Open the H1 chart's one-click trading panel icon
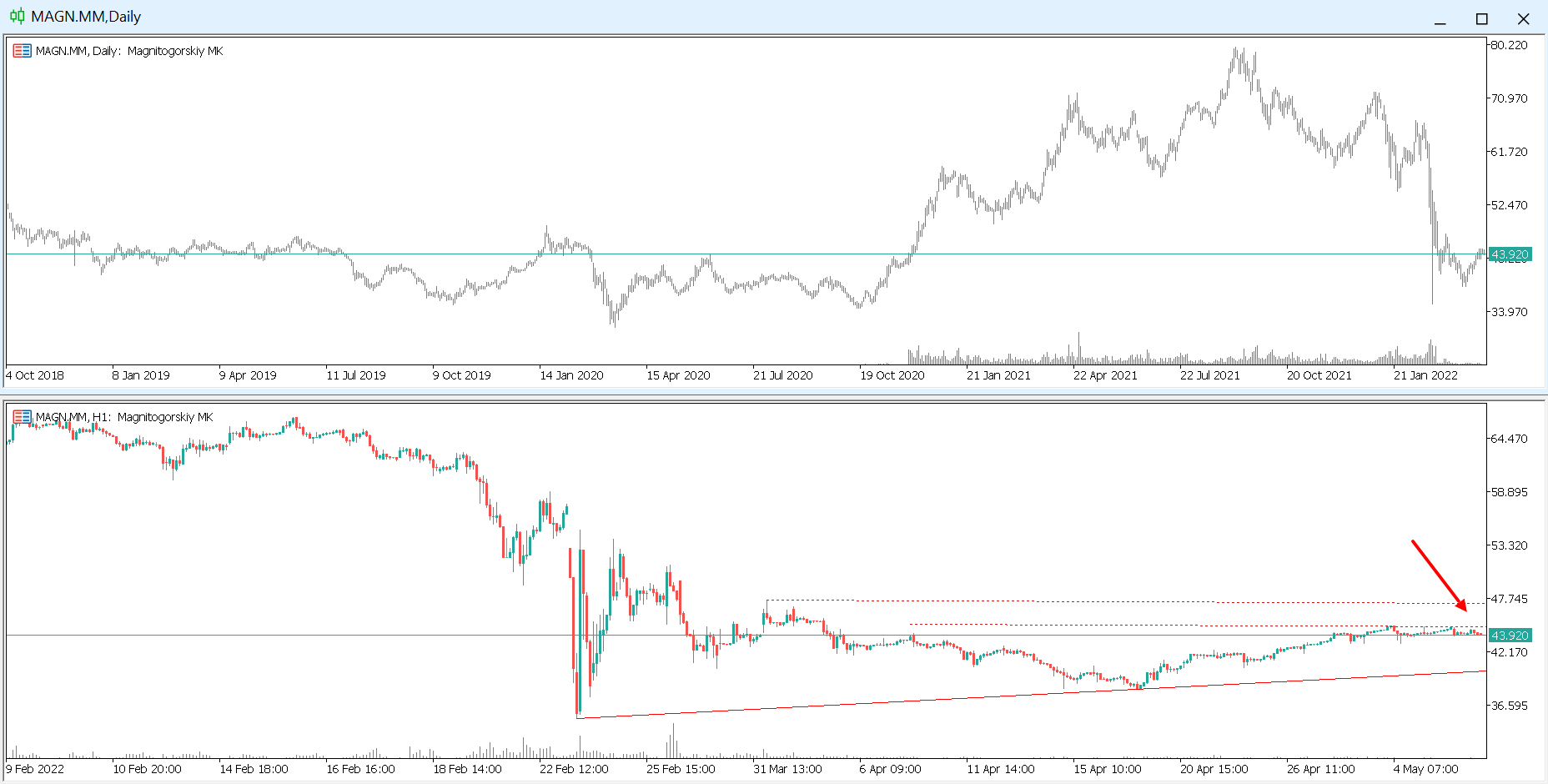Screen dimensions: 1548x784 point(23,417)
